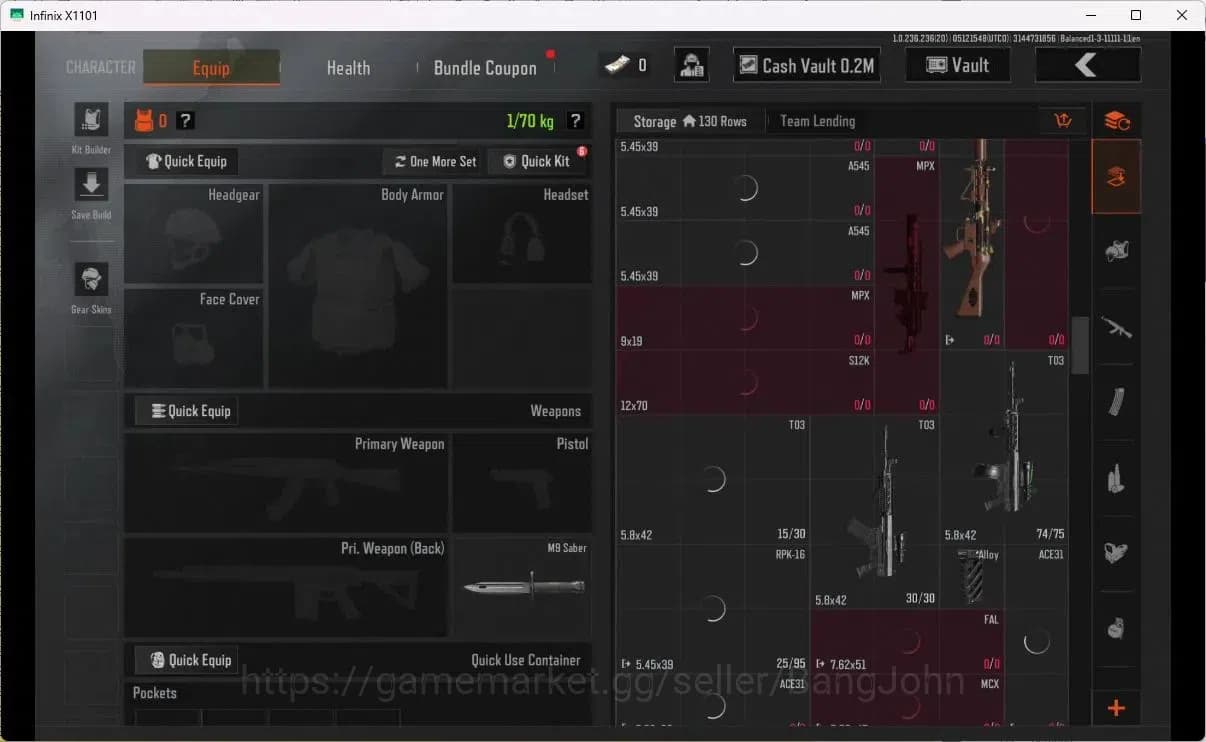Select the empty Headgear slot
The width and height of the screenshot is (1206, 742).
click(194, 233)
